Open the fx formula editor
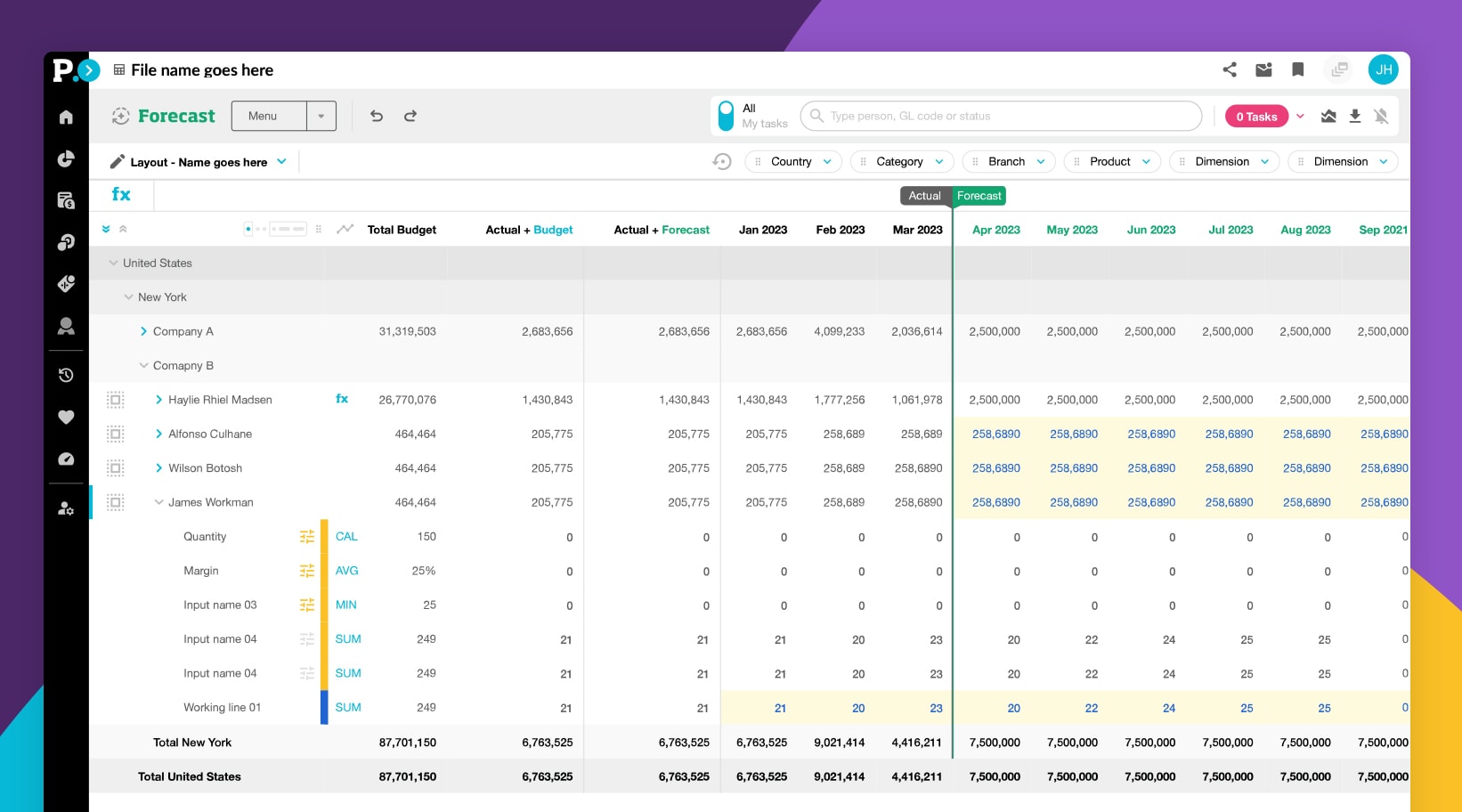The height and width of the screenshot is (812, 1462). pos(120,194)
